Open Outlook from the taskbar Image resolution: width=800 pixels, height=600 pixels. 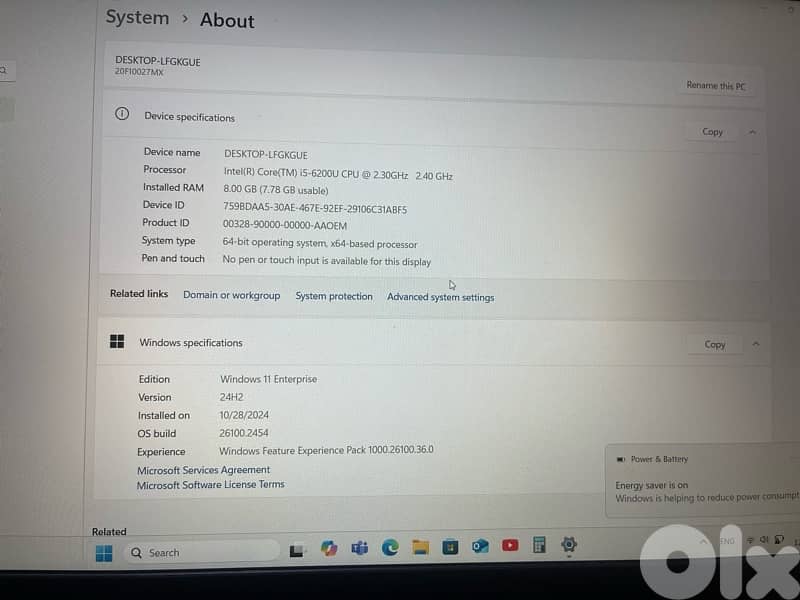[x=478, y=547]
